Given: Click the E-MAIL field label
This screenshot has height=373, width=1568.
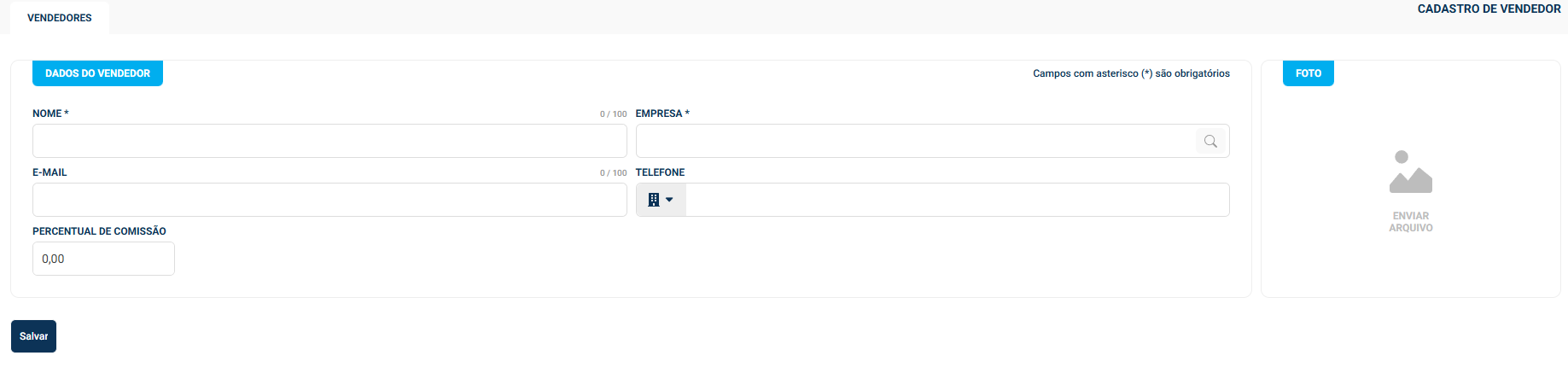Looking at the screenshot, I should click(50, 172).
